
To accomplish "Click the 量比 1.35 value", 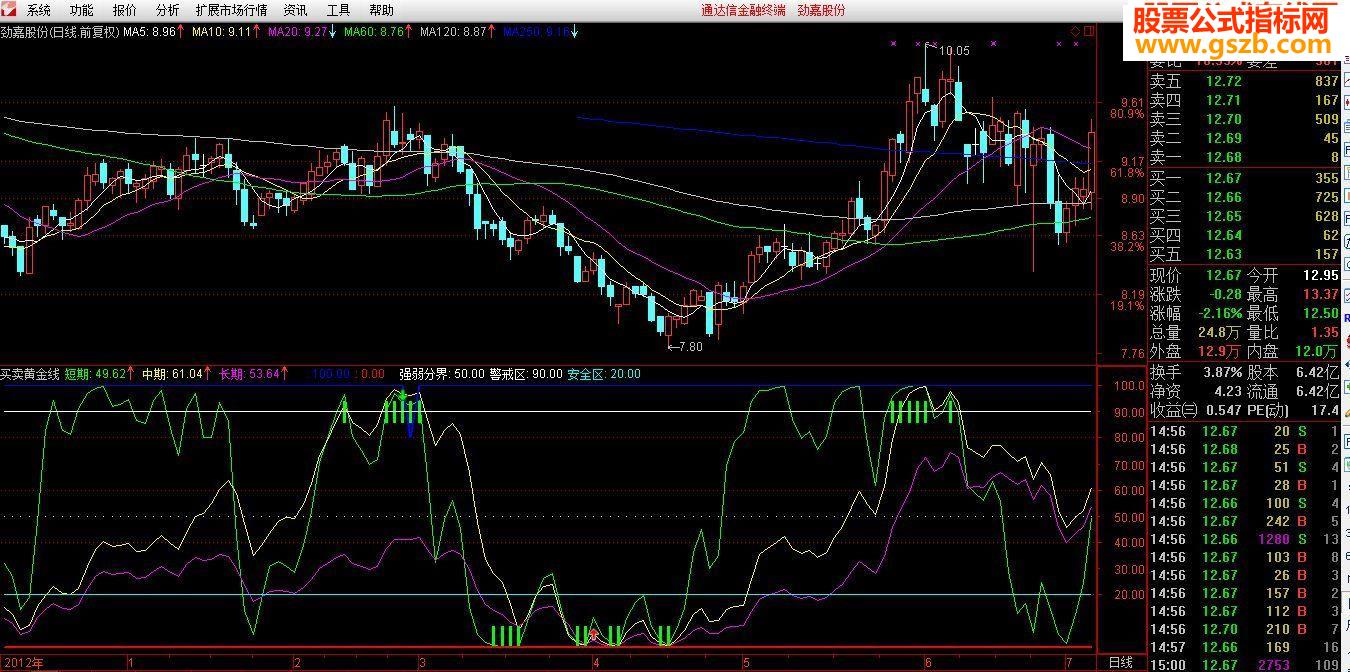I will point(1324,332).
